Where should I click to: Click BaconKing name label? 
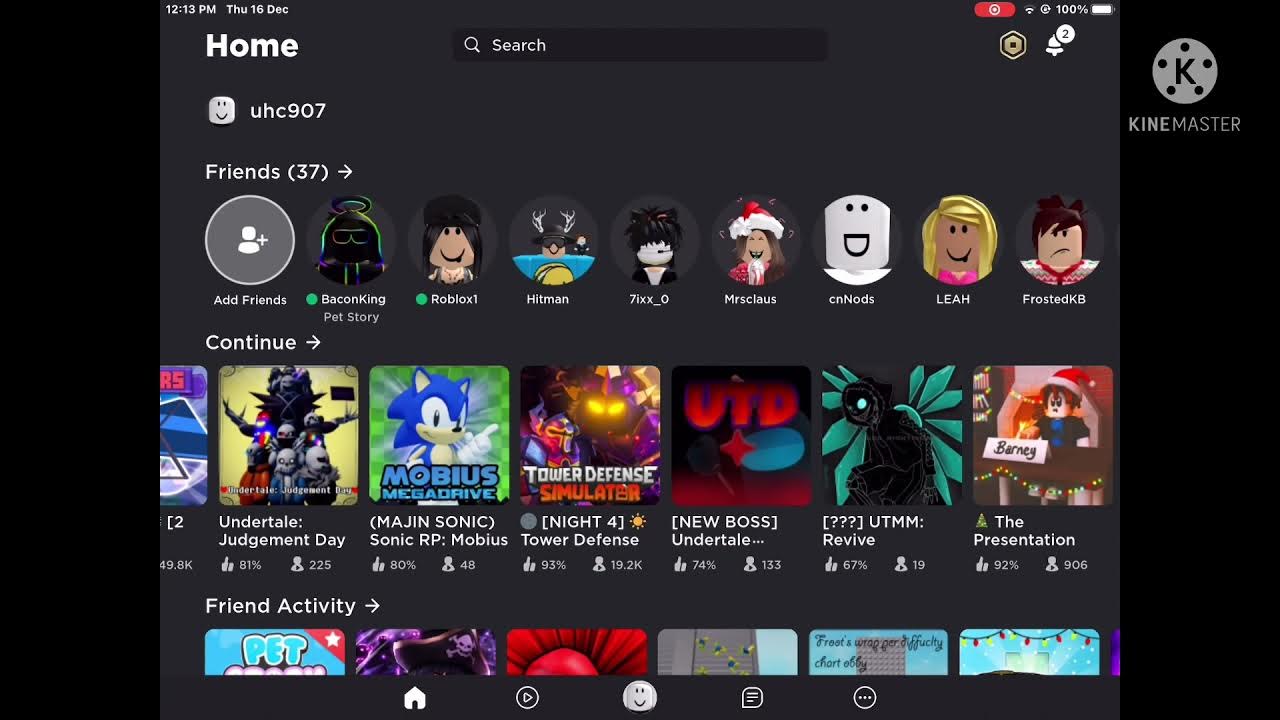[x=353, y=299]
